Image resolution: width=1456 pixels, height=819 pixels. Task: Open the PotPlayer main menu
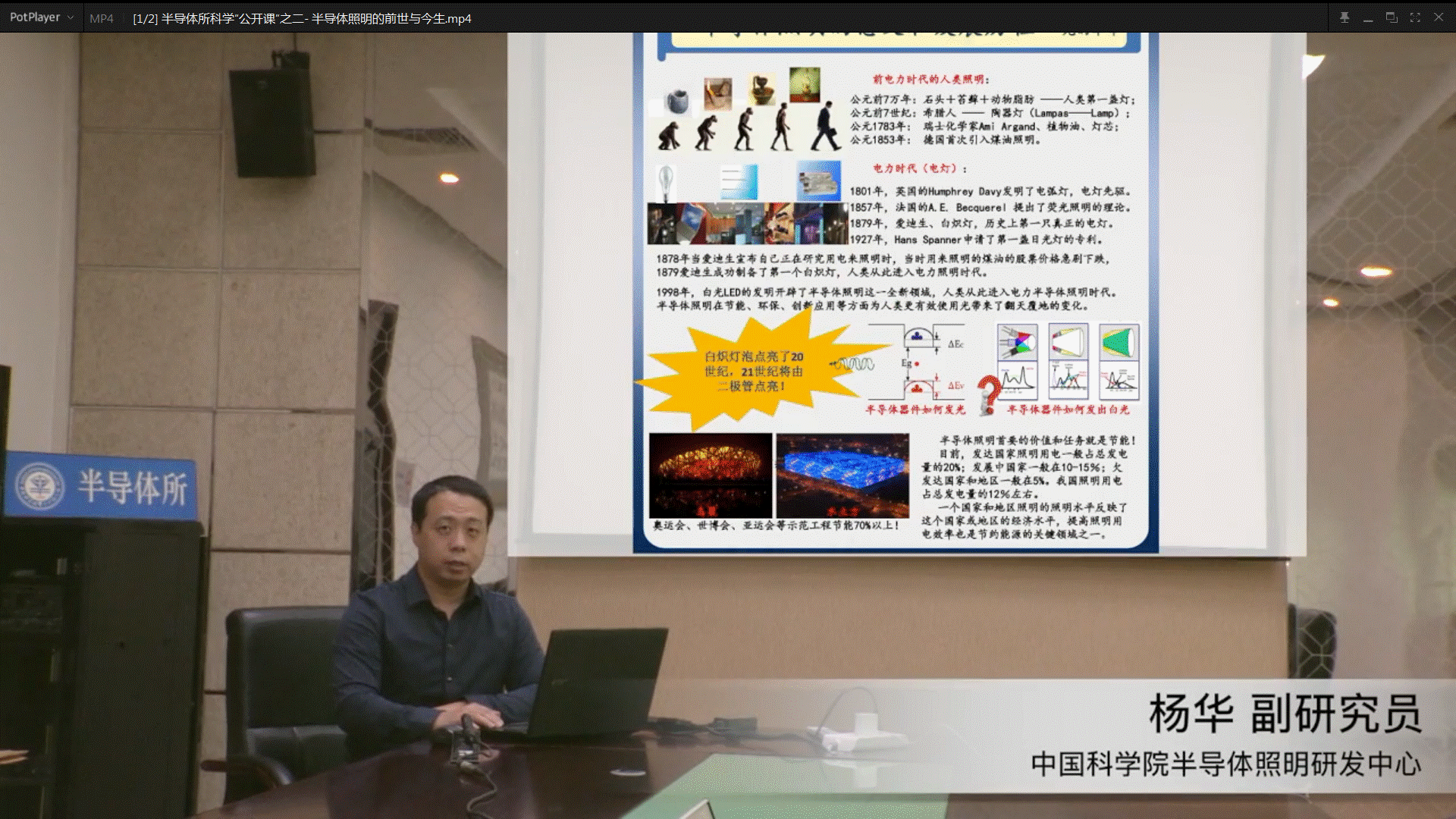[x=34, y=17]
